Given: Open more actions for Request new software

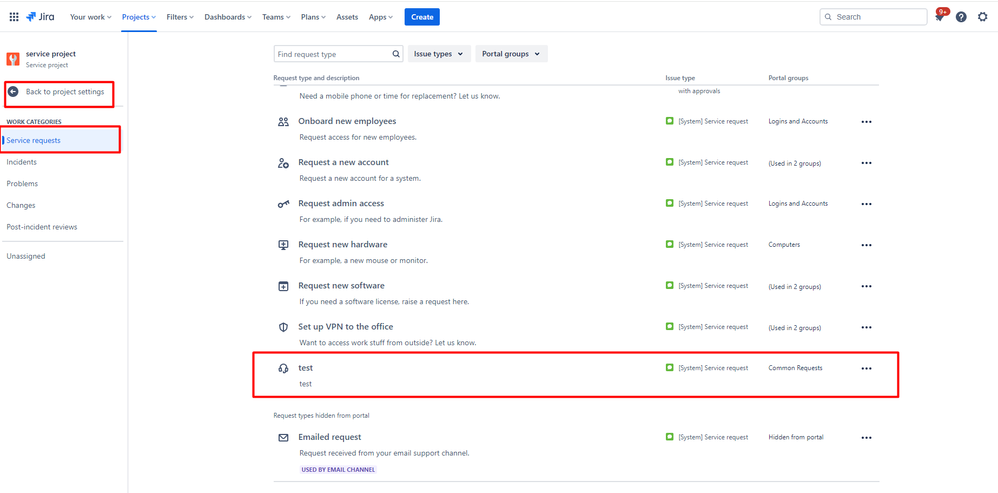Looking at the screenshot, I should click(x=866, y=286).
